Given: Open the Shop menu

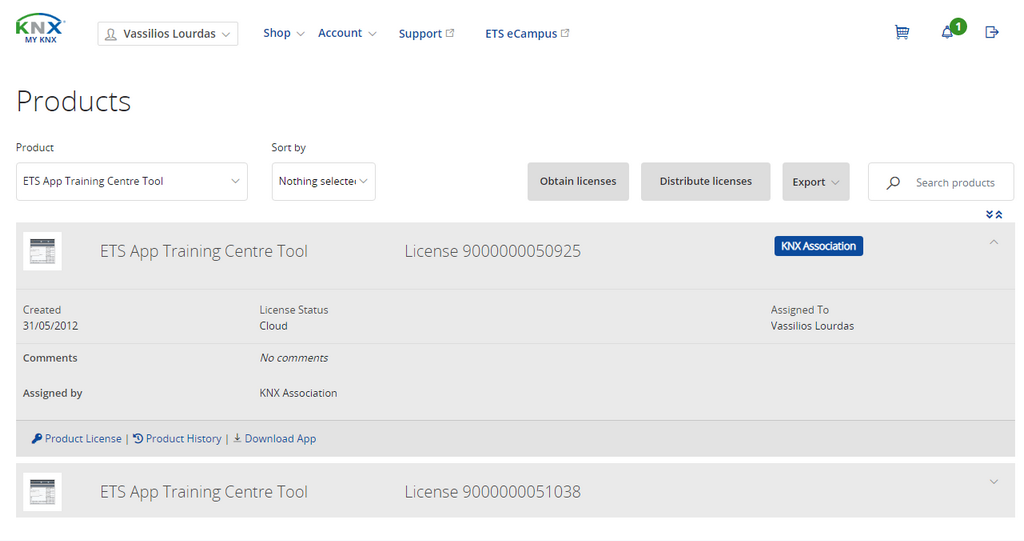Looking at the screenshot, I should [x=284, y=33].
